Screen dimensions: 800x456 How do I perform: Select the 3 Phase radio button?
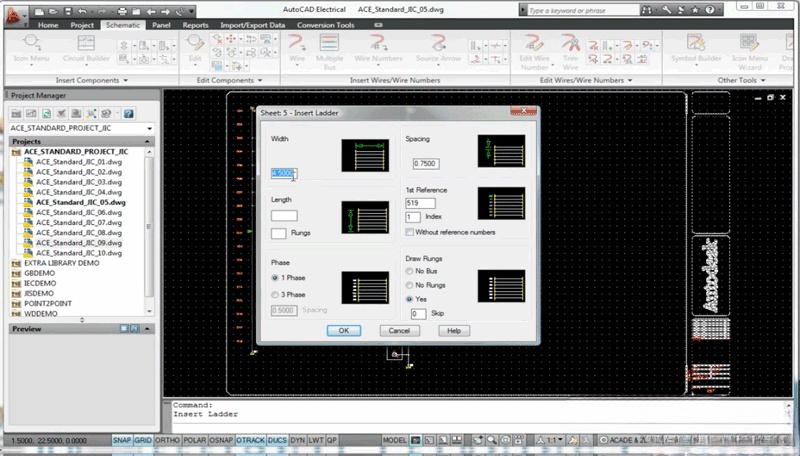point(275,295)
